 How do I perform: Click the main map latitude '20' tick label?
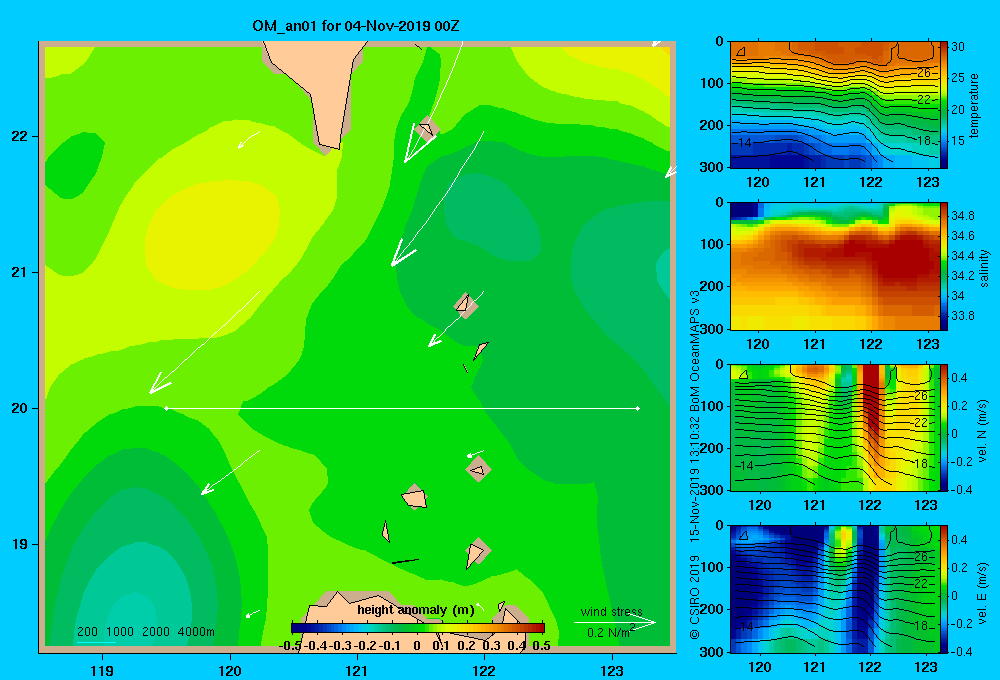tap(20, 408)
